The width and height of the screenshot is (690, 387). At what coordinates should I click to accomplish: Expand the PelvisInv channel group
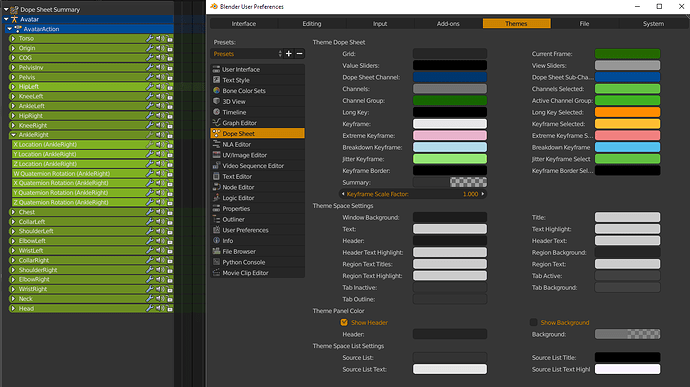[x=13, y=68]
